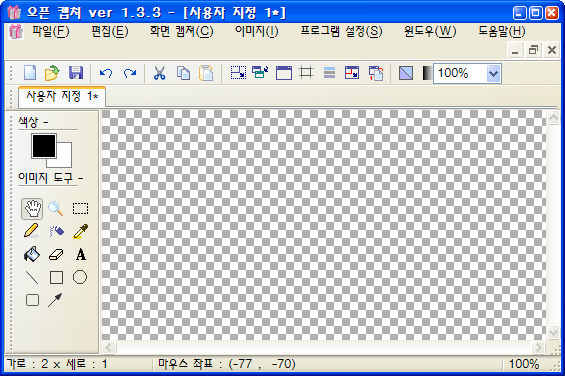Viewport: 565px width, 376px height.
Task: Click the 가로 : 2 x 세로 : 1 status text
Action: (x=57, y=364)
